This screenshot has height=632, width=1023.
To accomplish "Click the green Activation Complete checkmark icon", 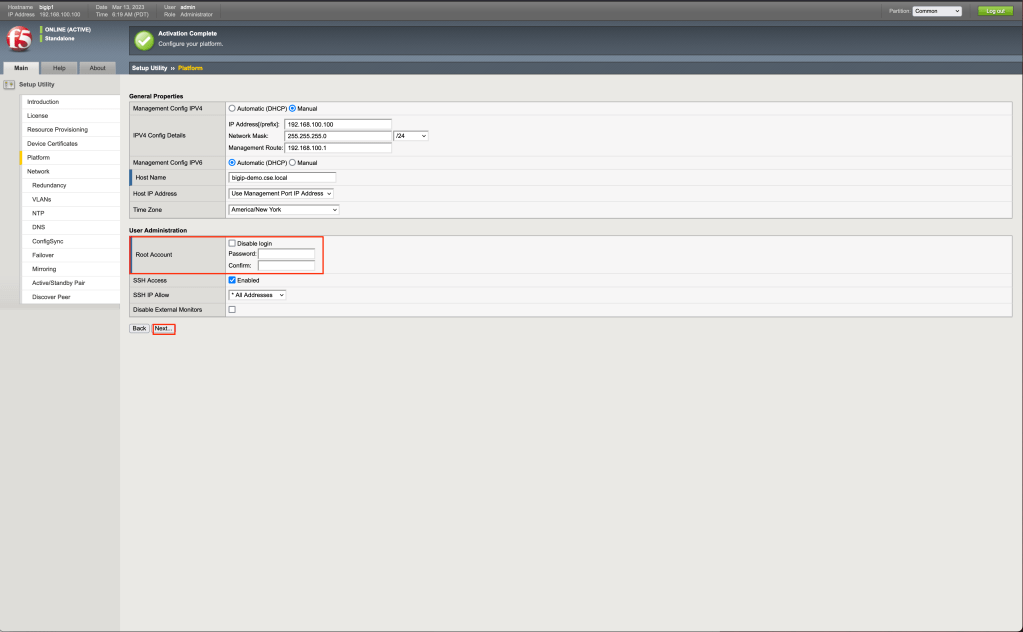I will [144, 39].
